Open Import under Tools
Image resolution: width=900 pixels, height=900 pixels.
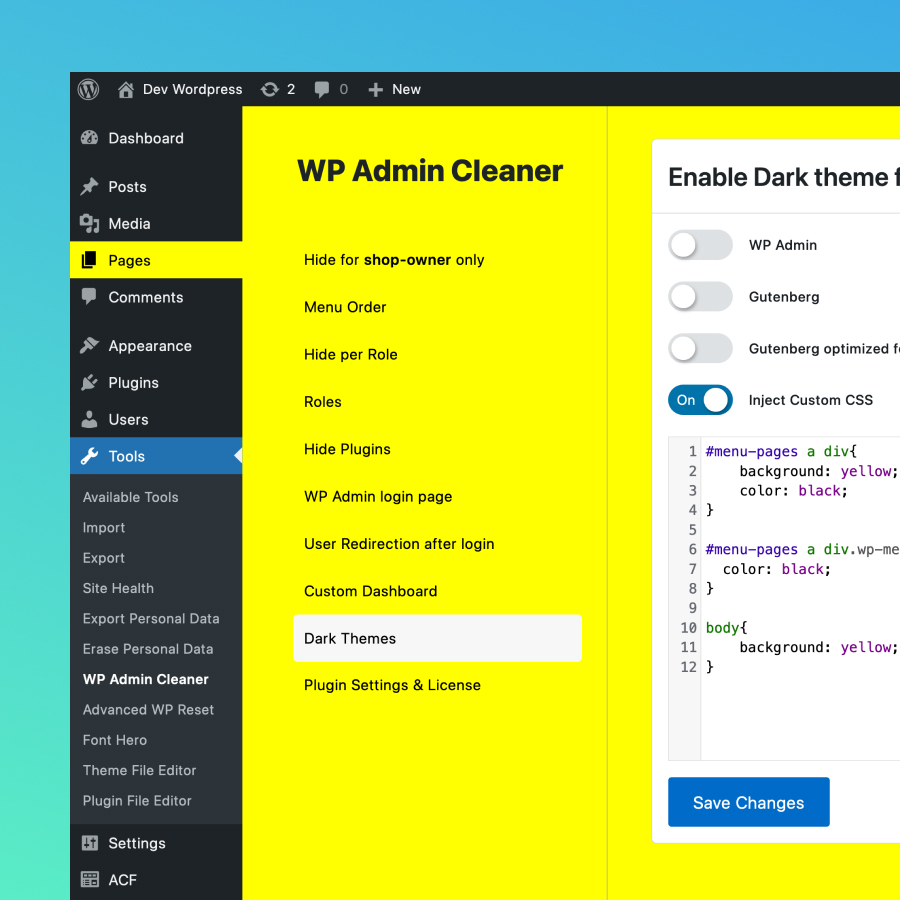tap(103, 527)
